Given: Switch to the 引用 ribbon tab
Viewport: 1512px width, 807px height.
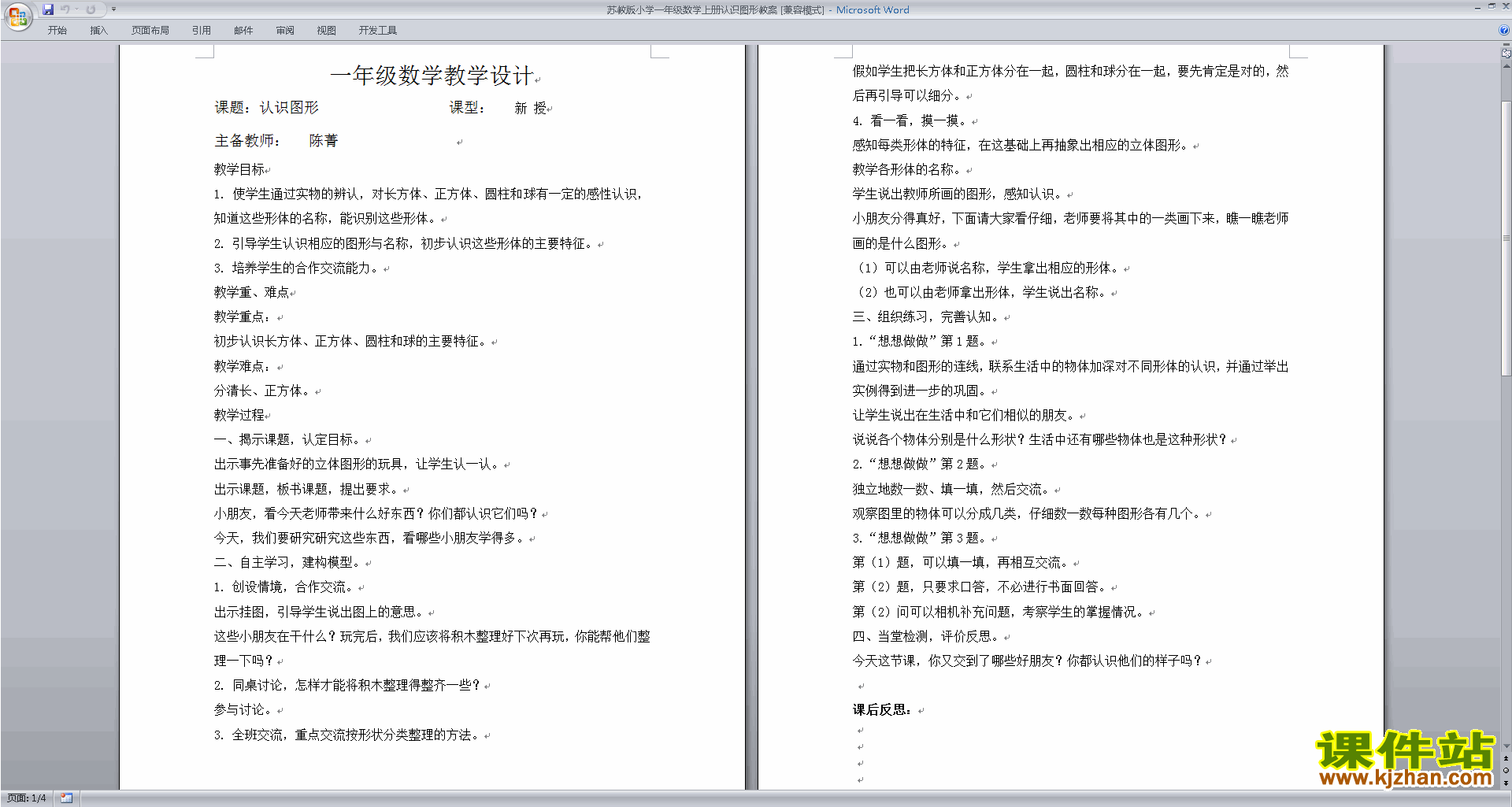Looking at the screenshot, I should 202,31.
